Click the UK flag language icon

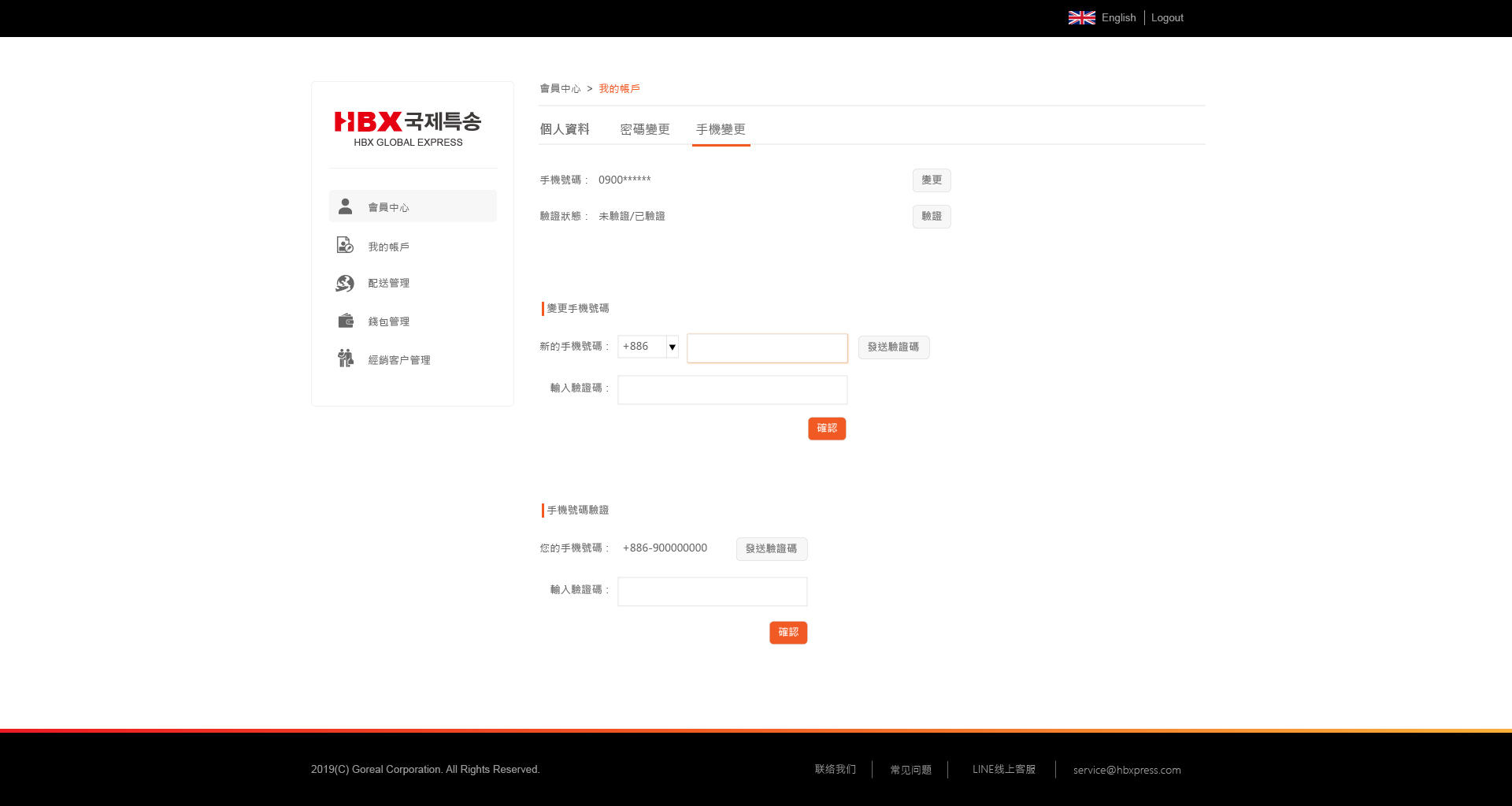coord(1081,17)
